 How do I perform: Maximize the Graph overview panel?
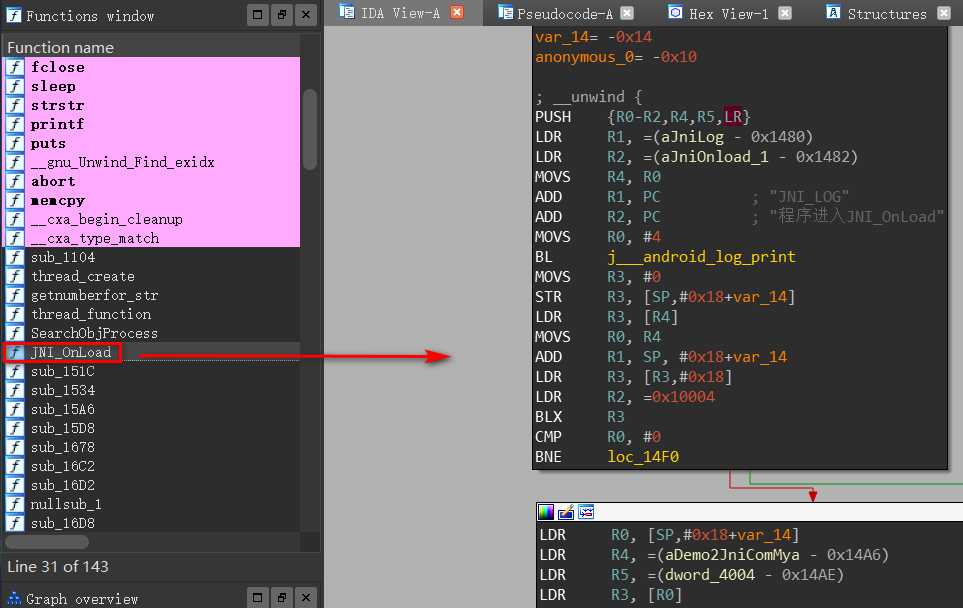[257, 597]
